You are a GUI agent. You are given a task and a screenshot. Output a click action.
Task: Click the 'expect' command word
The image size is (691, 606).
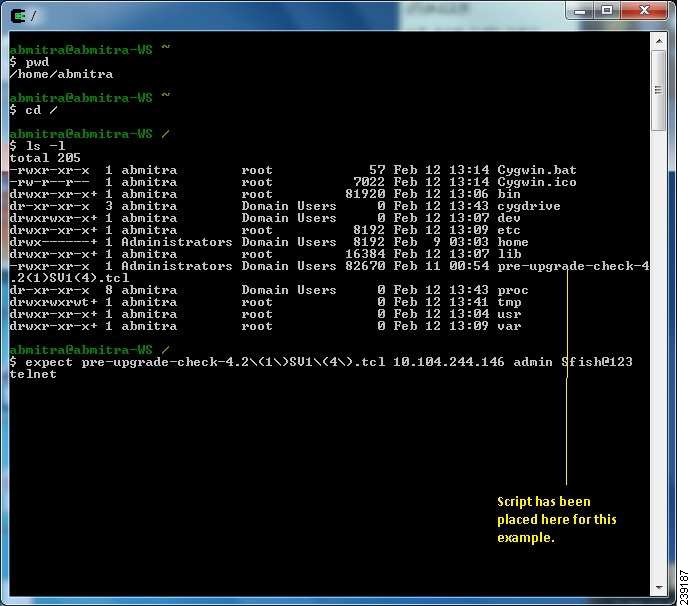click(49, 362)
